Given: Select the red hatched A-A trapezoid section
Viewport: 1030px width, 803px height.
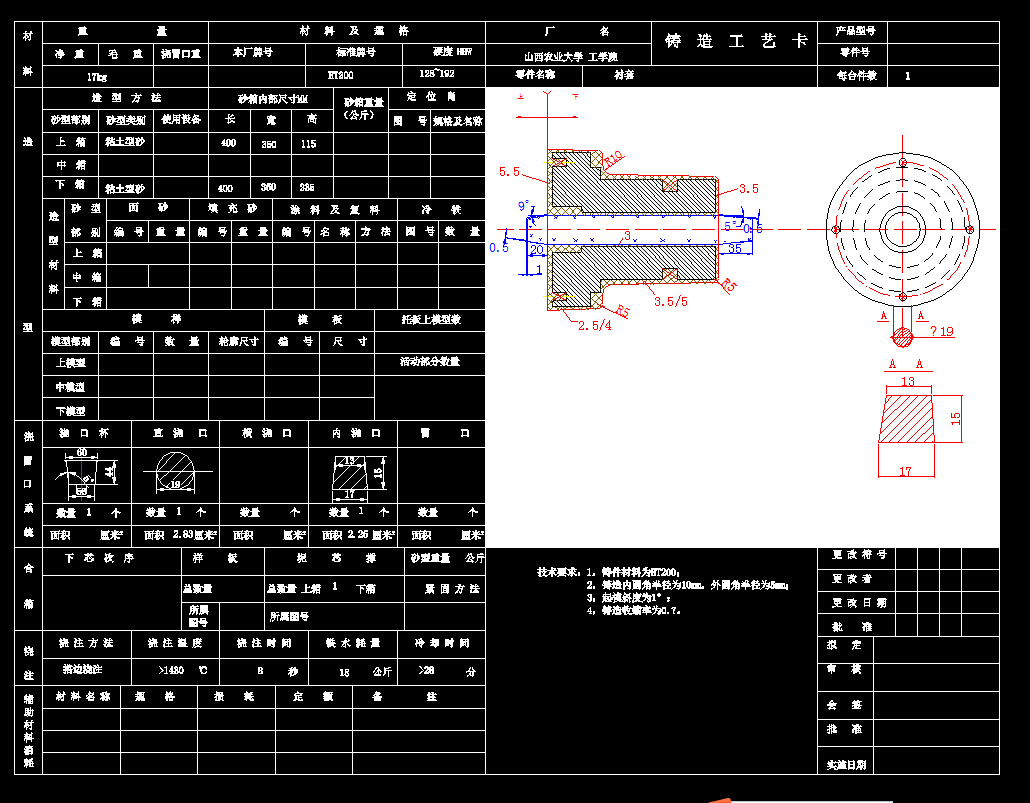Looking at the screenshot, I should [907, 419].
